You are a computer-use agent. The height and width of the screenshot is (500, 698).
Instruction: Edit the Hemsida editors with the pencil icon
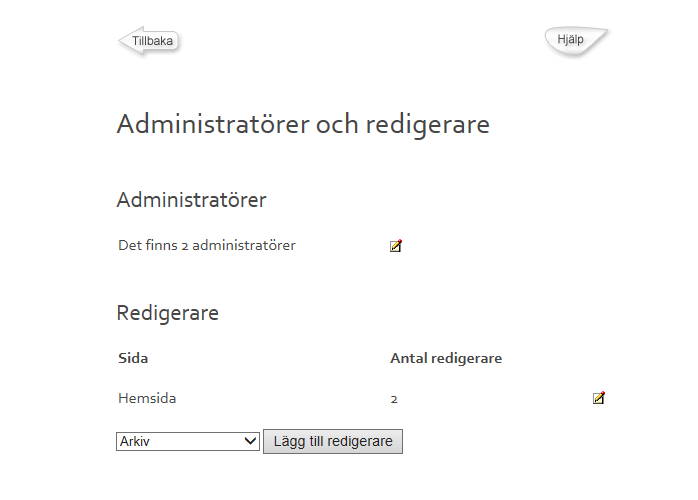coord(599,398)
